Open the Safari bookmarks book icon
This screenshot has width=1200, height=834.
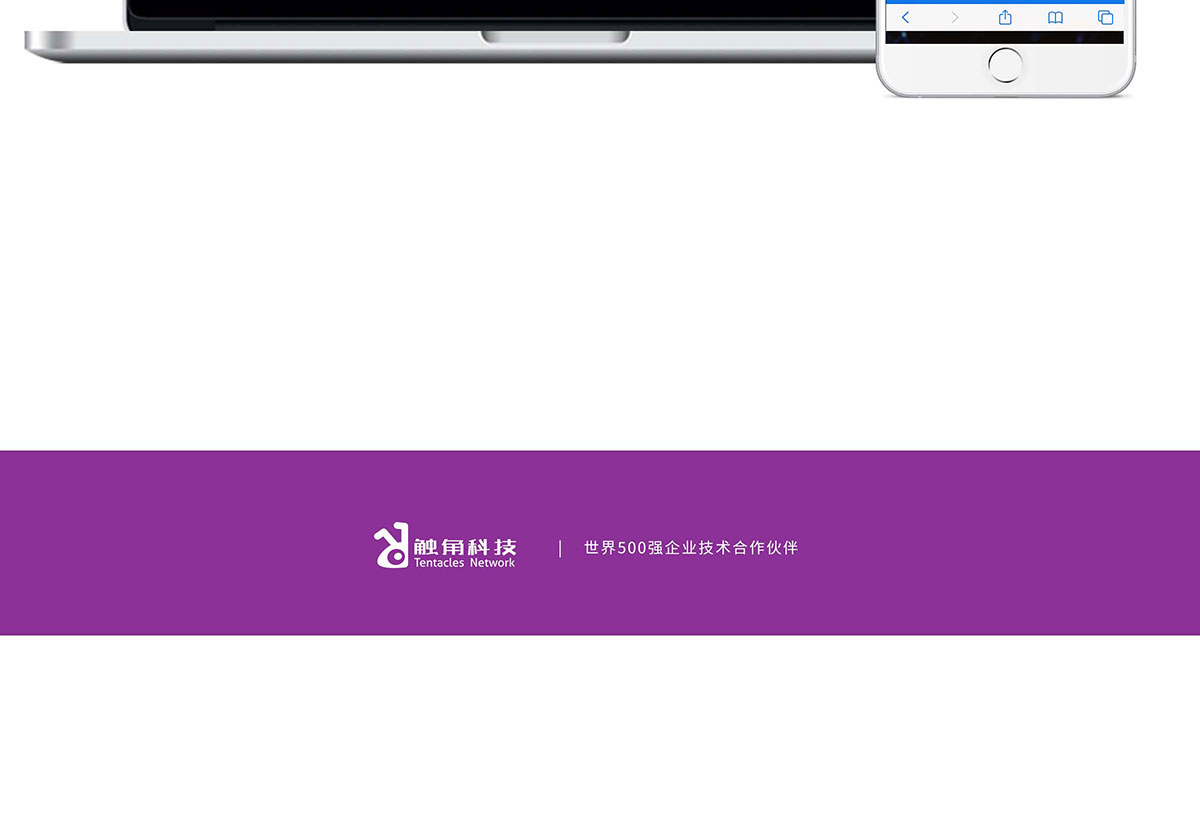click(x=1055, y=18)
